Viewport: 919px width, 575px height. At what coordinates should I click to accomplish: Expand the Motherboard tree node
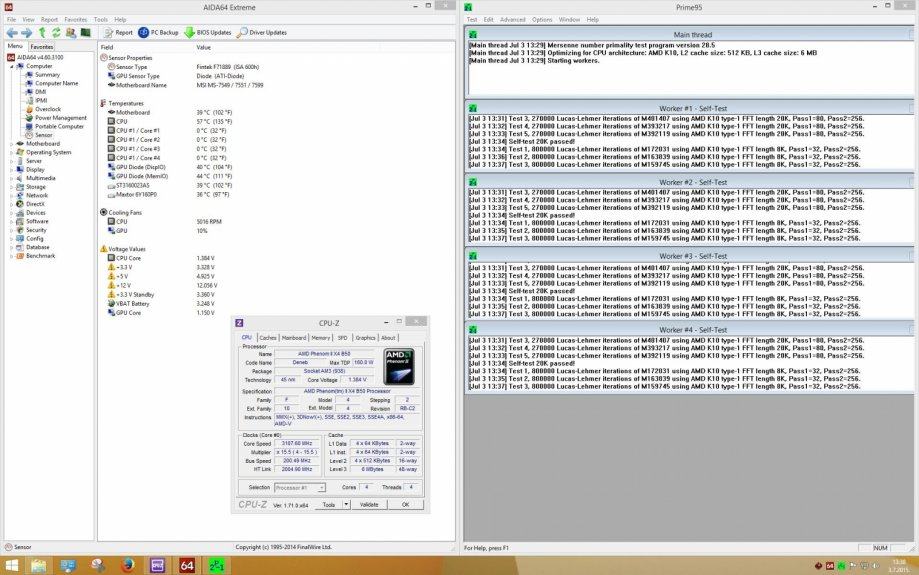[11, 144]
